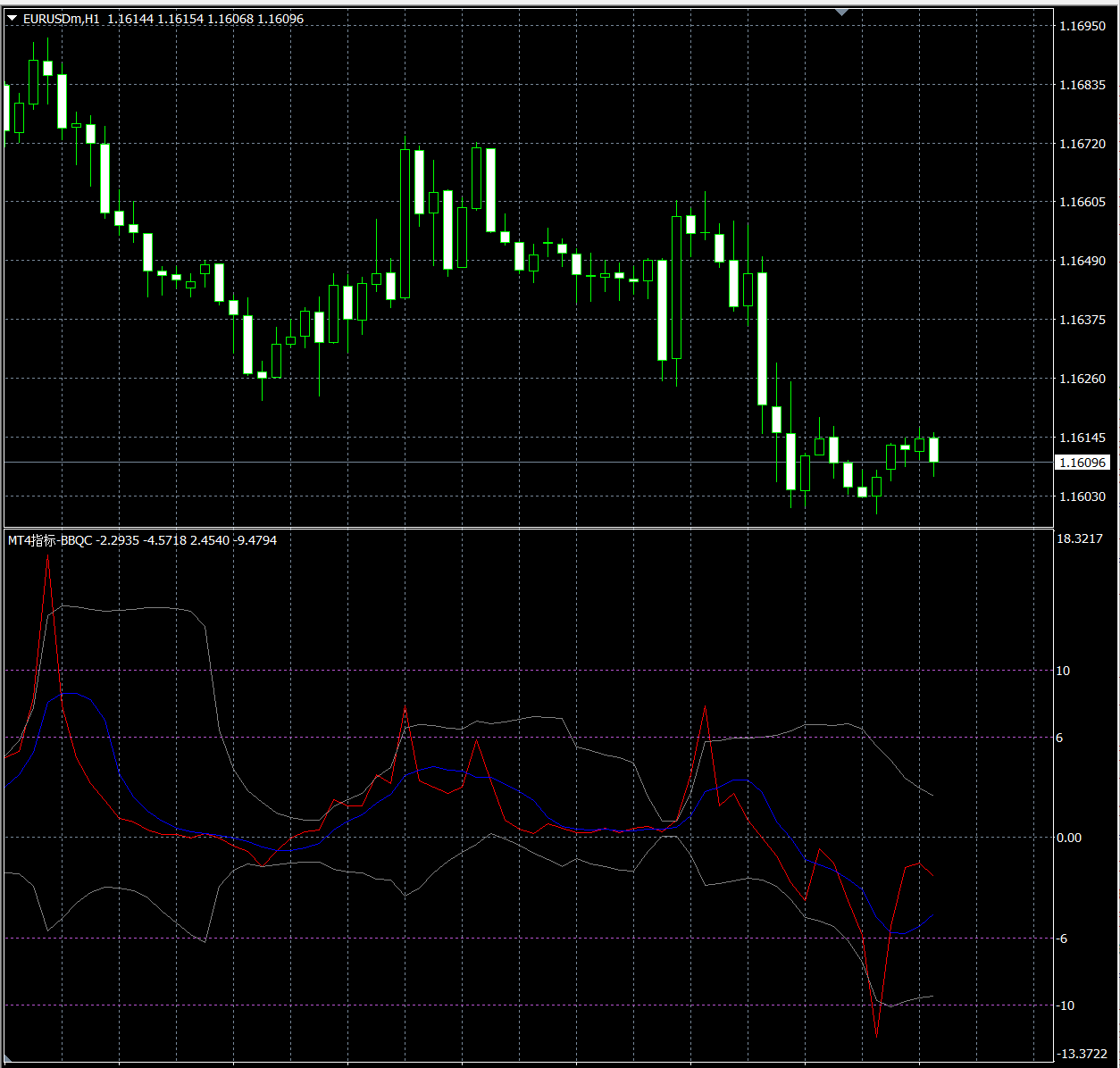This screenshot has width=1120, height=1068.
Task: Select the MT4指标-BBQC indicator label
Action: click(x=50, y=540)
